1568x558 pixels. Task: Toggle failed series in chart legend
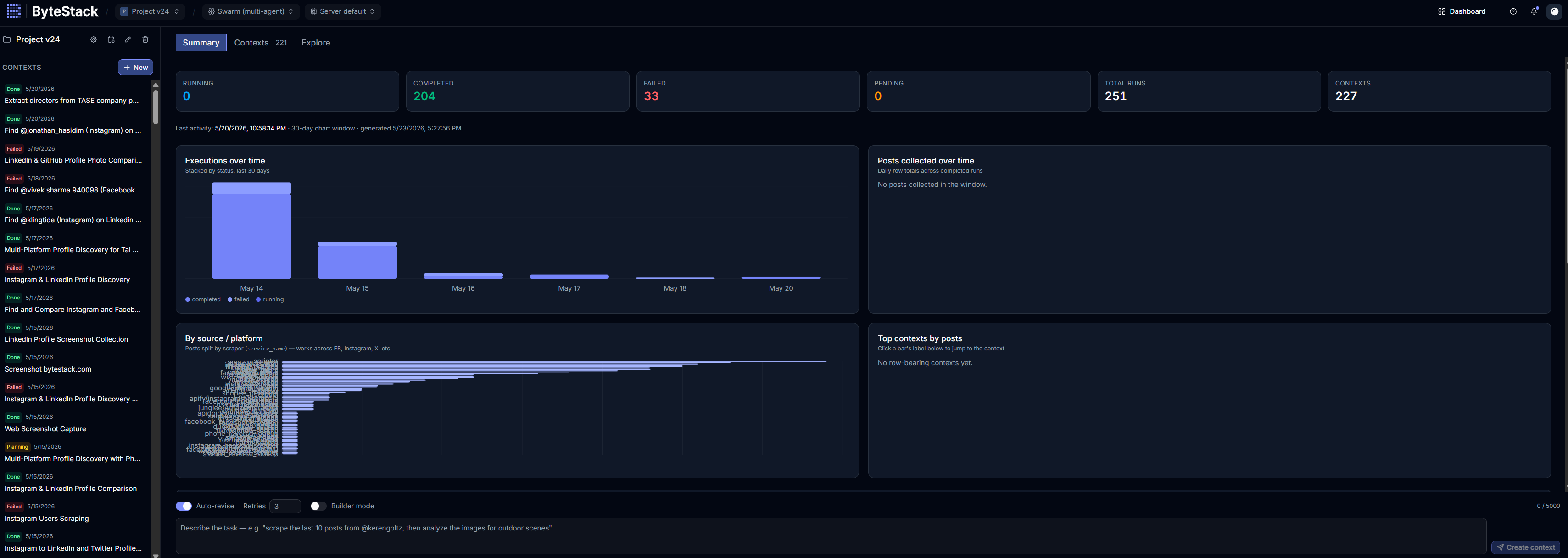[x=238, y=299]
